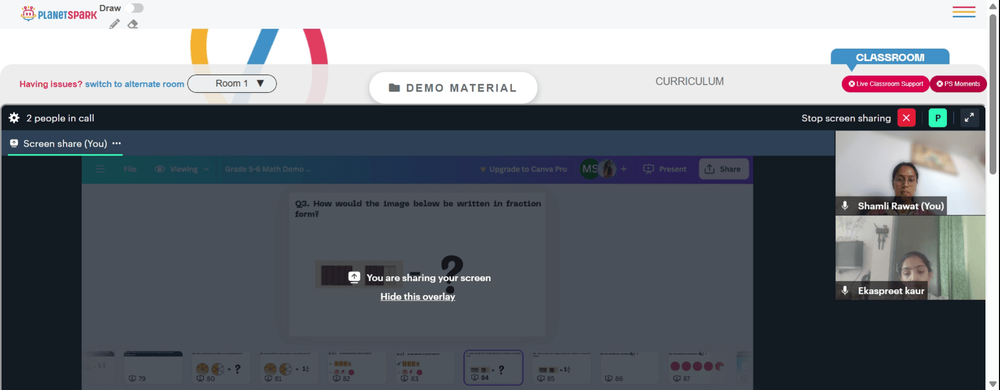Click the page vertical scrollbar
The width and height of the screenshot is (1000, 390).
click(x=992, y=93)
